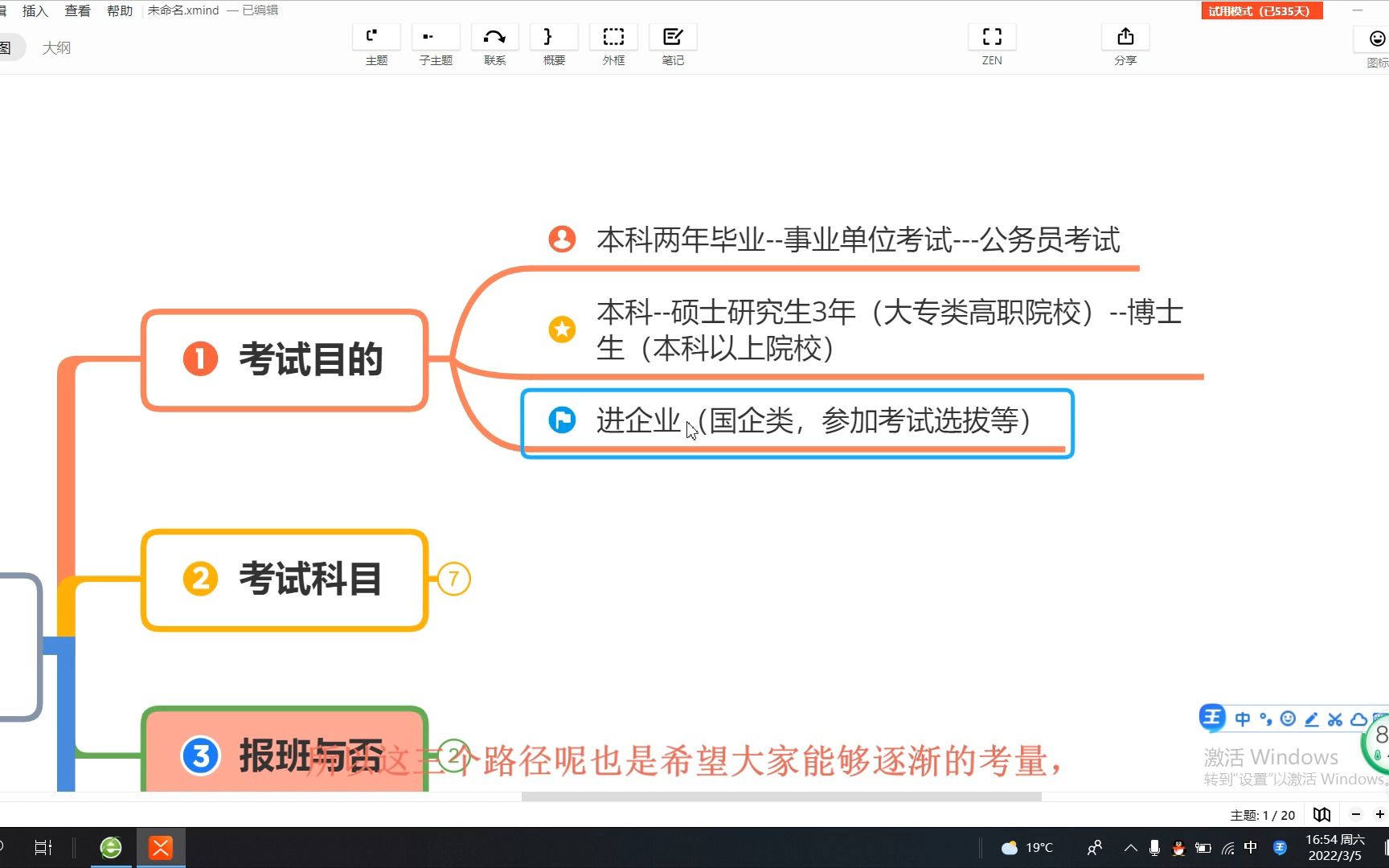This screenshot has height=868, width=1389.
Task: Select topic 本科两年毕业--事业单位考试---公务员考试
Action: pos(858,240)
